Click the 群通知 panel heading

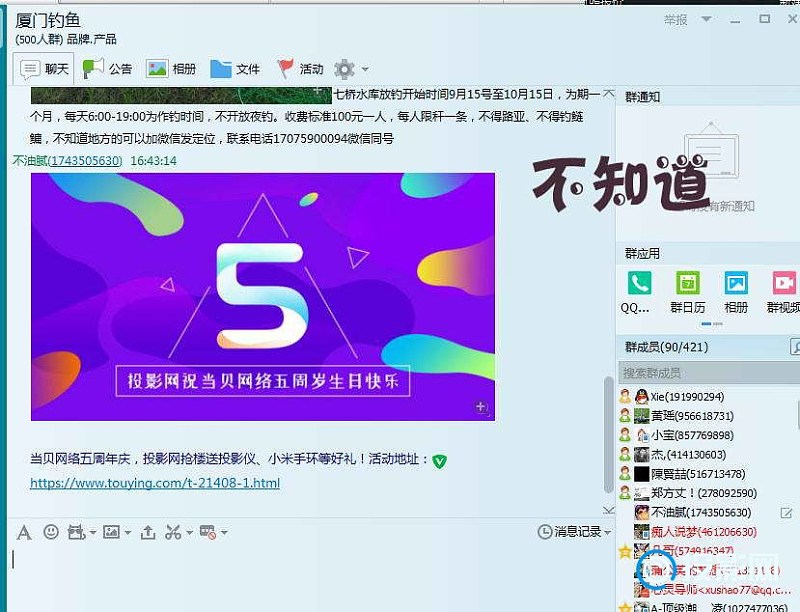pyautogui.click(x=642, y=97)
